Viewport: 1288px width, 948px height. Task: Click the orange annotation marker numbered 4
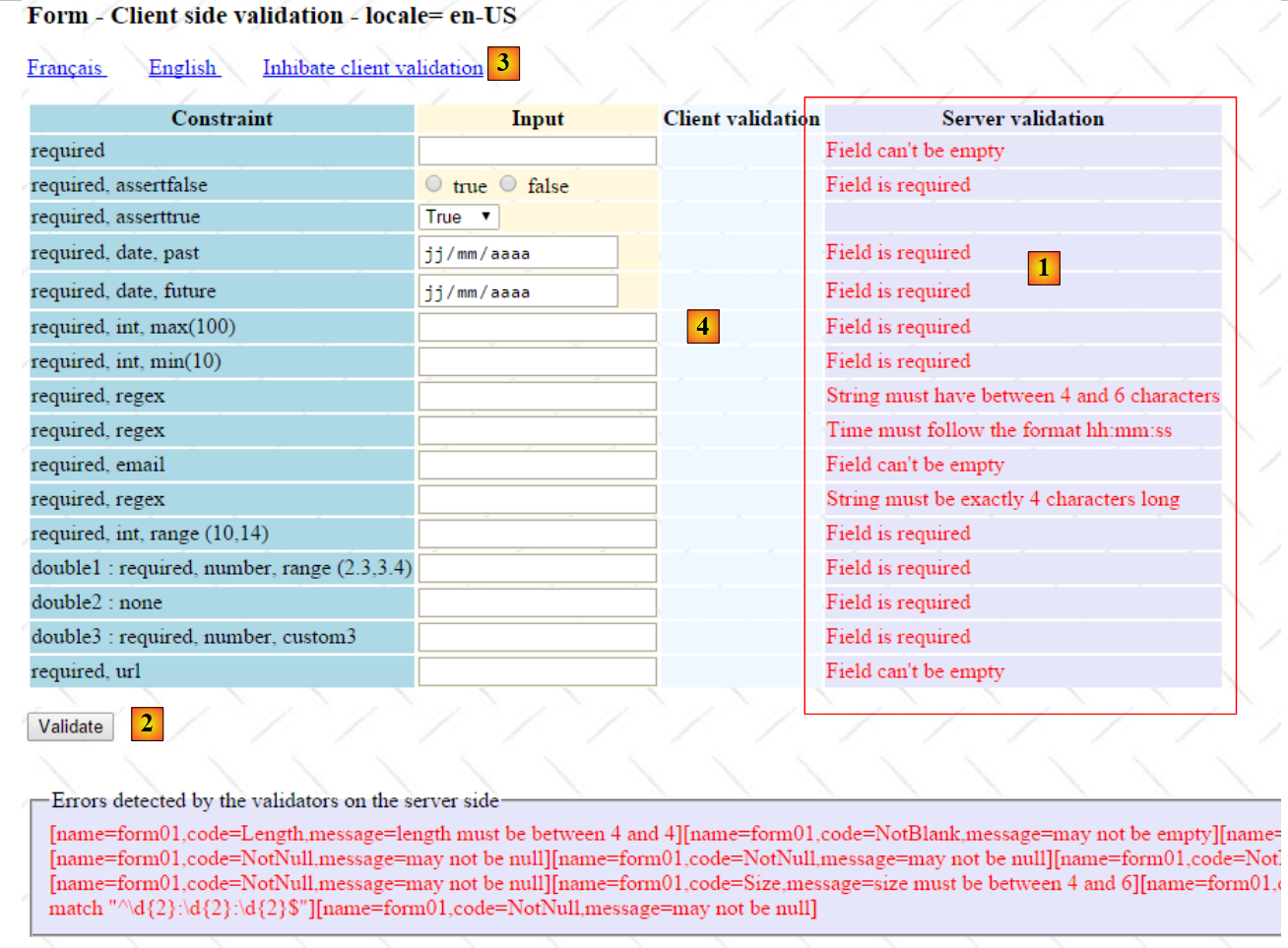702,326
